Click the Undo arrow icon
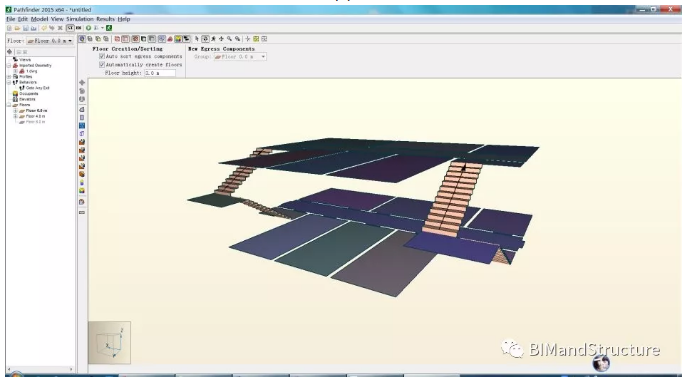The image size is (685, 380). point(44,28)
